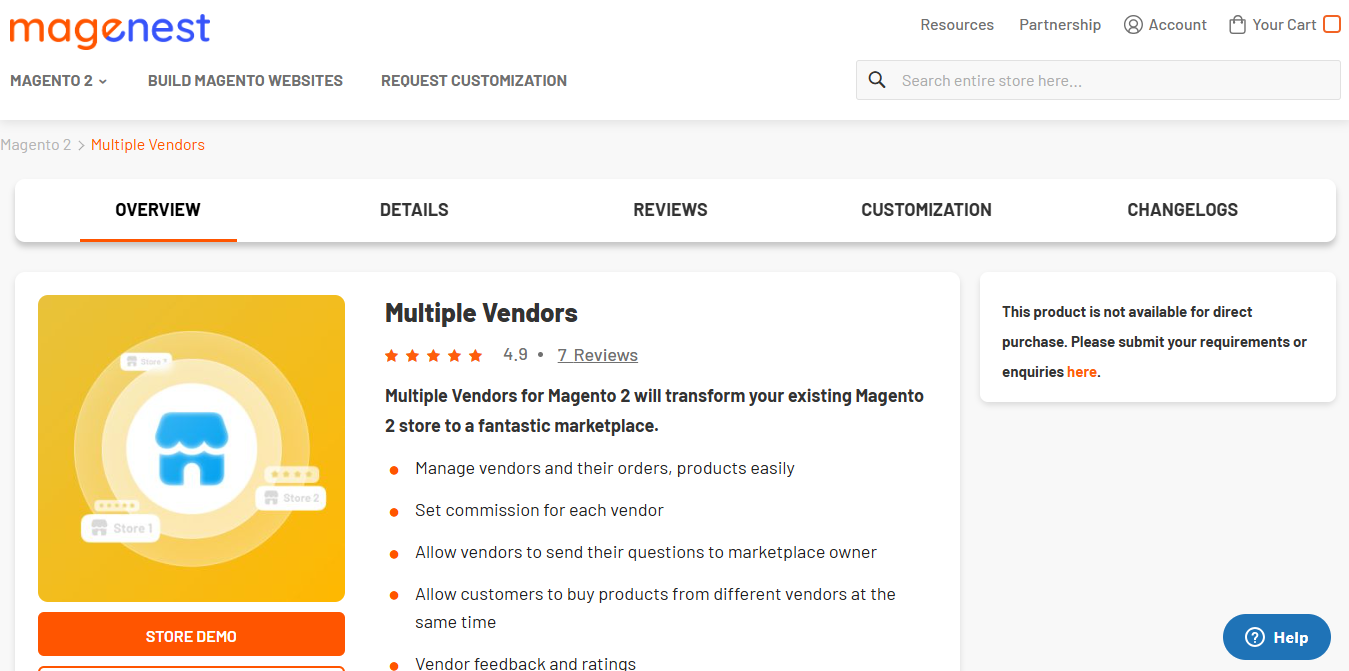This screenshot has height=671, width=1349.
Task: Open the Account menu icon
Action: pos(1133,24)
